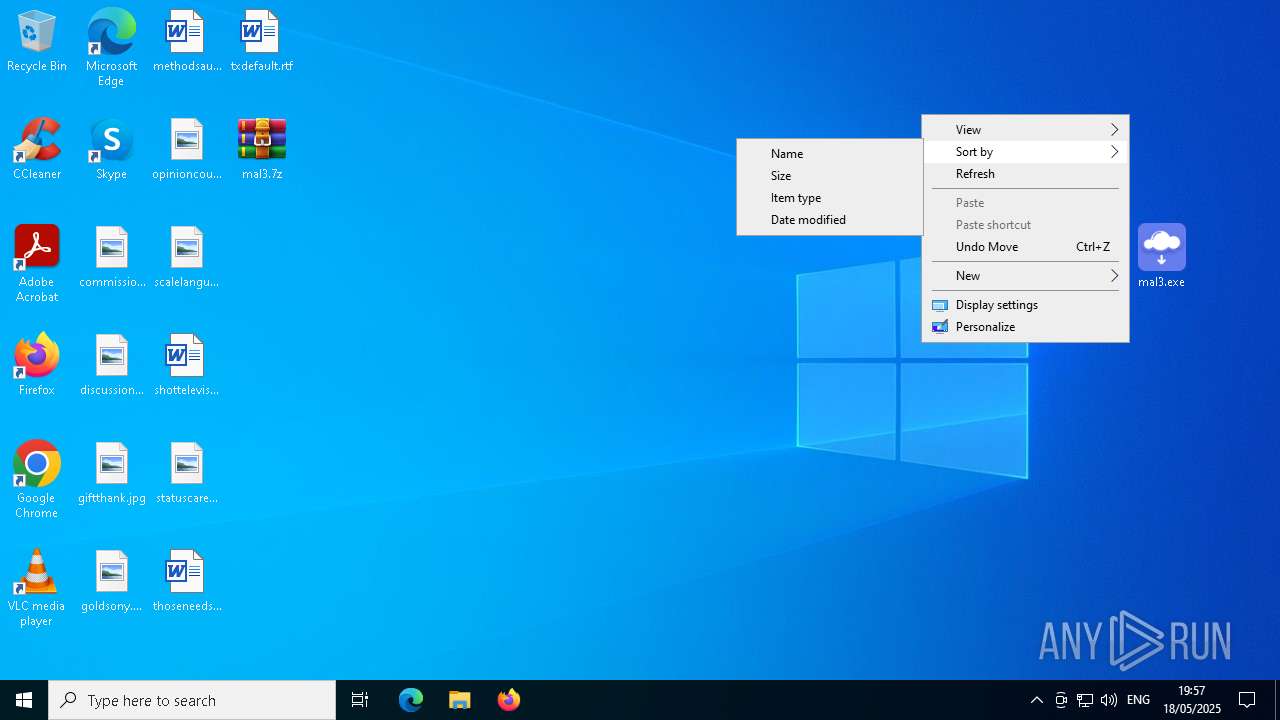Viewport: 1280px width, 720px height.
Task: Expand the View submenu
Action: click(x=1025, y=129)
